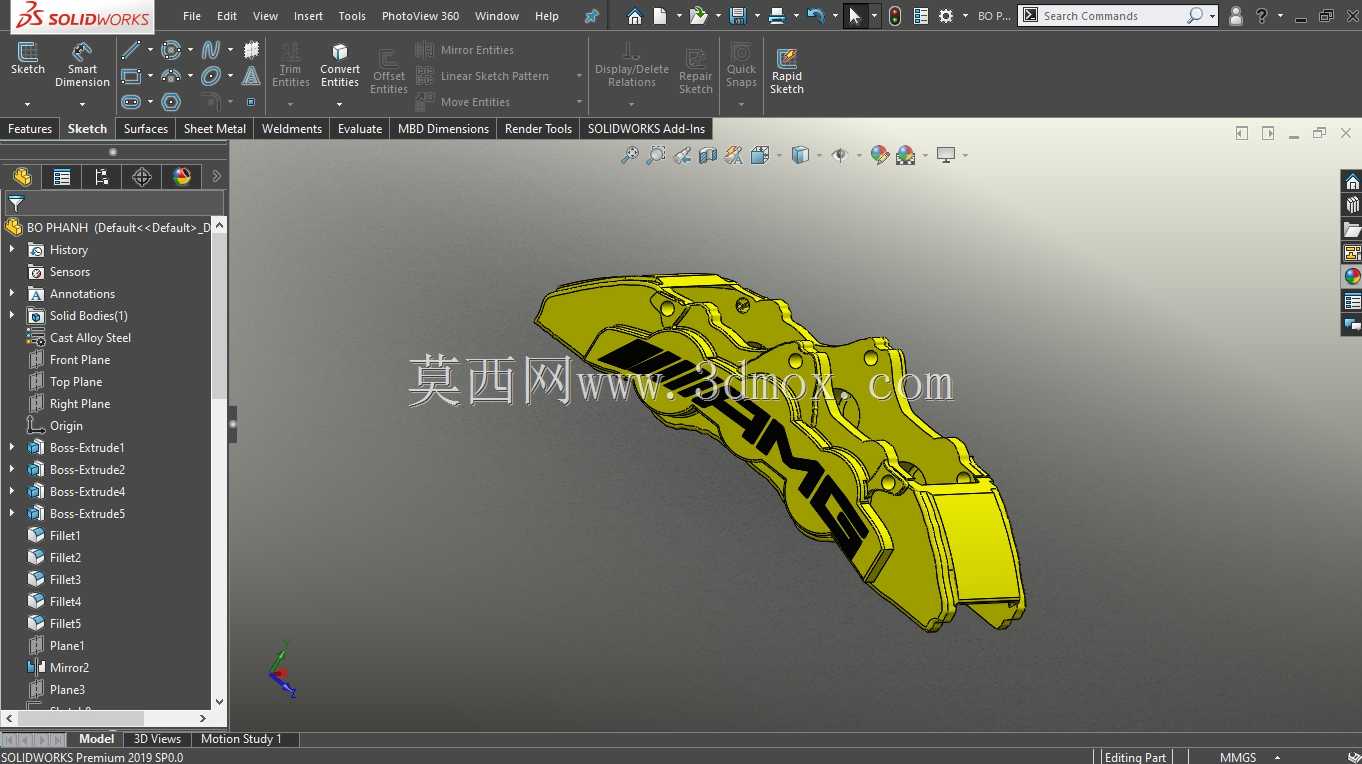Image resolution: width=1362 pixels, height=764 pixels.
Task: Open the Tools menu
Action: (x=352, y=16)
